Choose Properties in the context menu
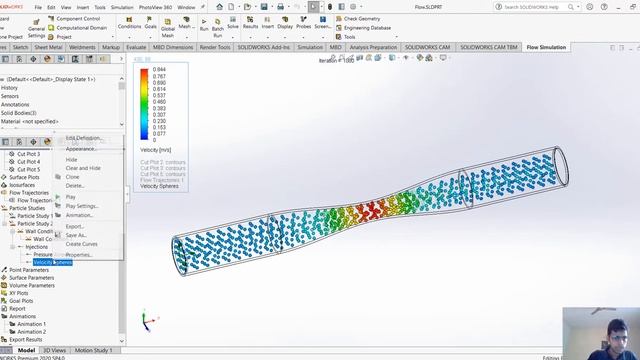Screen dimensions: 640x360 [x=79, y=255]
